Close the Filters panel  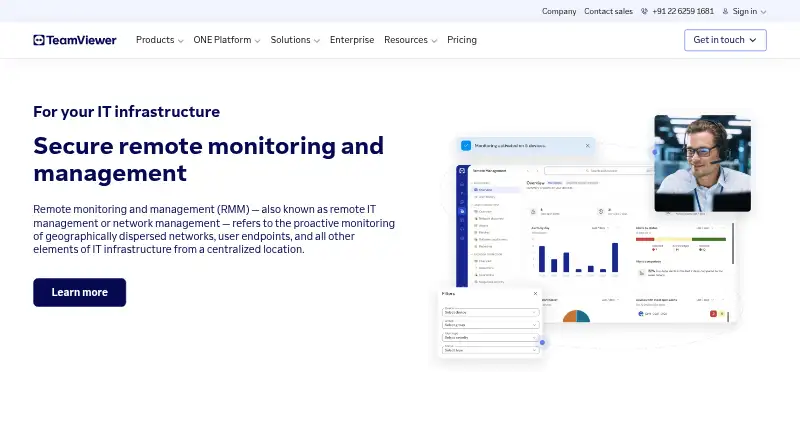click(x=535, y=294)
